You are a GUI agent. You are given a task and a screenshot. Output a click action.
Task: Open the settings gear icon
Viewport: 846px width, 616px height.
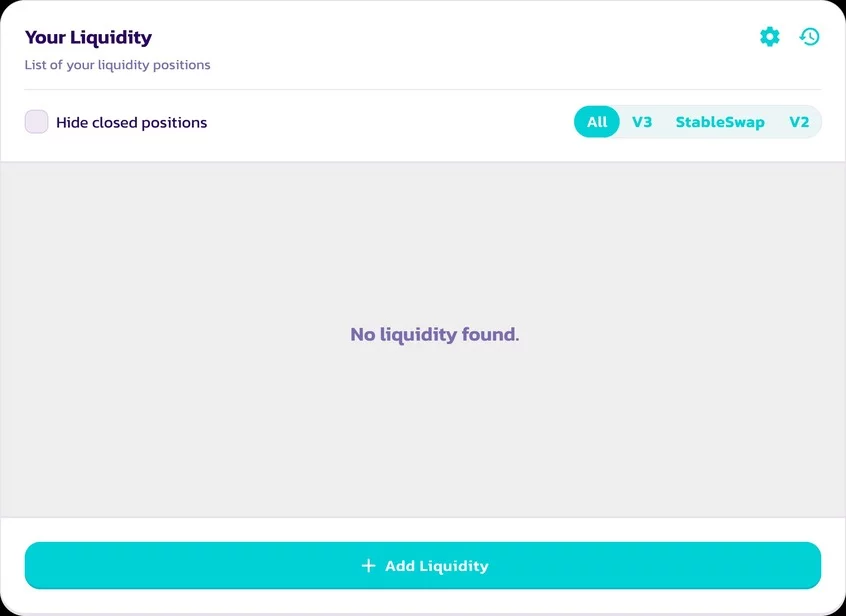(769, 37)
